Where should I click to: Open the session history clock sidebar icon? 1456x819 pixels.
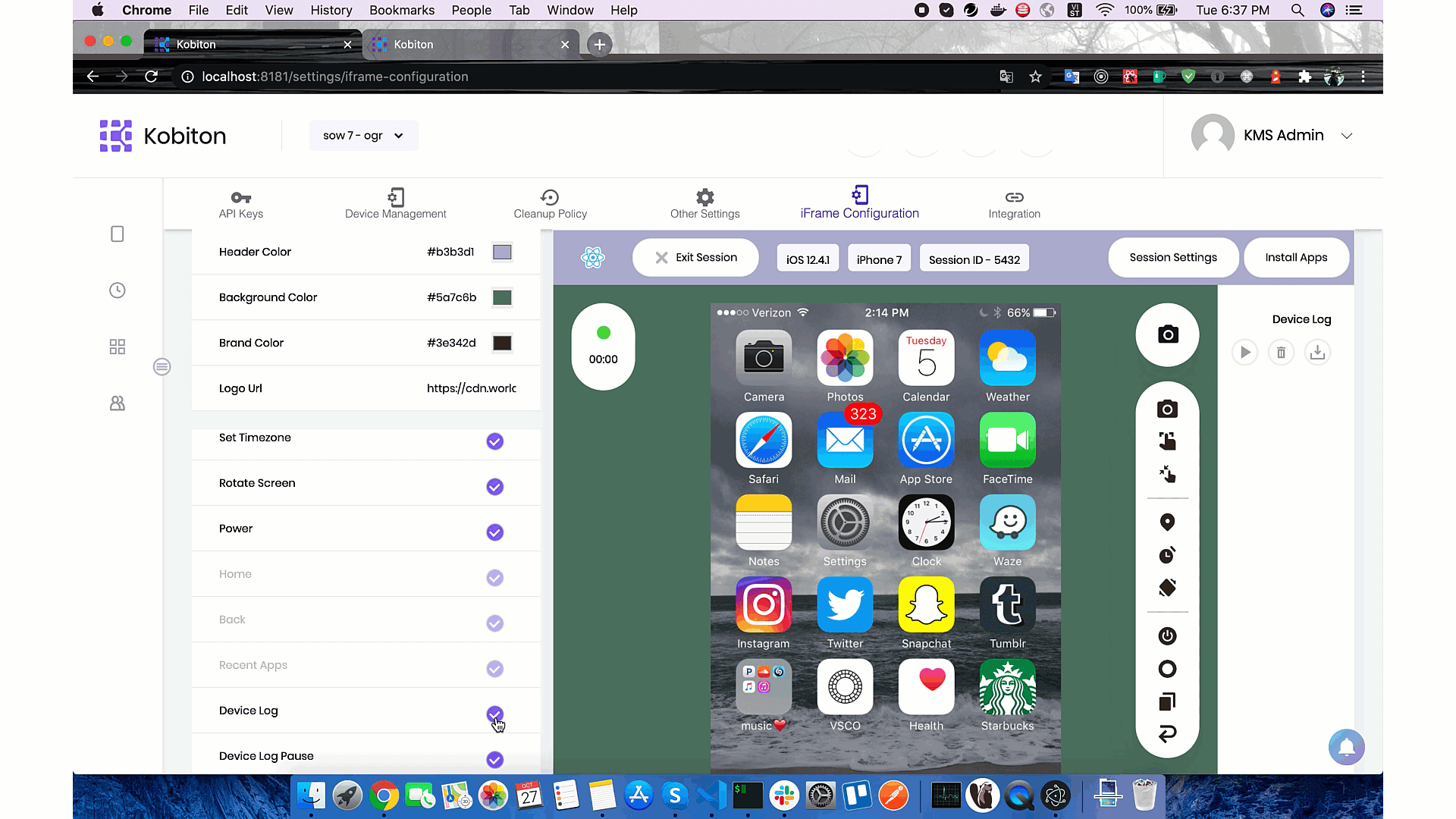pos(117,290)
